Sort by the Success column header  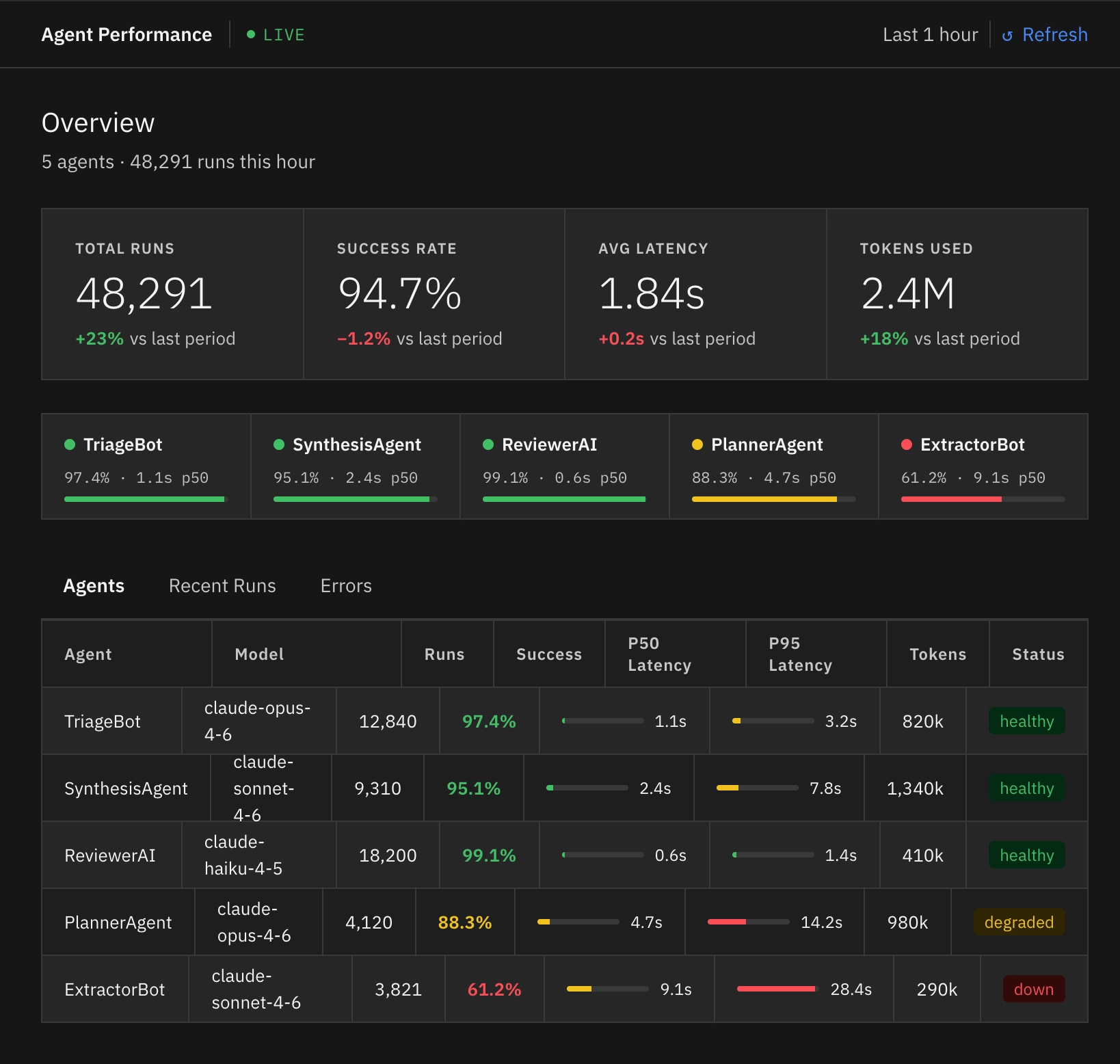(x=549, y=654)
